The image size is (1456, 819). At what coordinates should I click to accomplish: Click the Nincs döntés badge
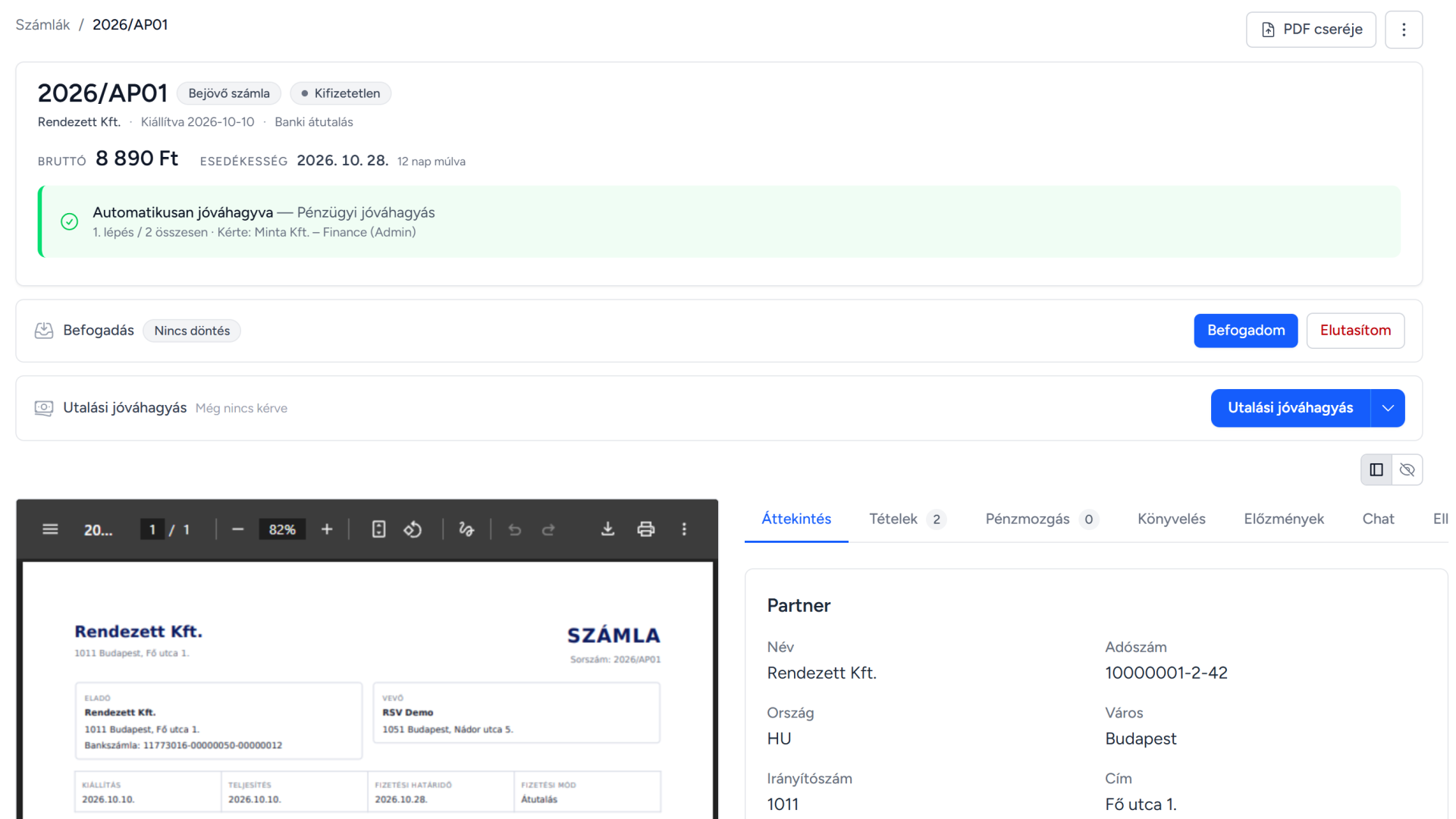tap(192, 331)
